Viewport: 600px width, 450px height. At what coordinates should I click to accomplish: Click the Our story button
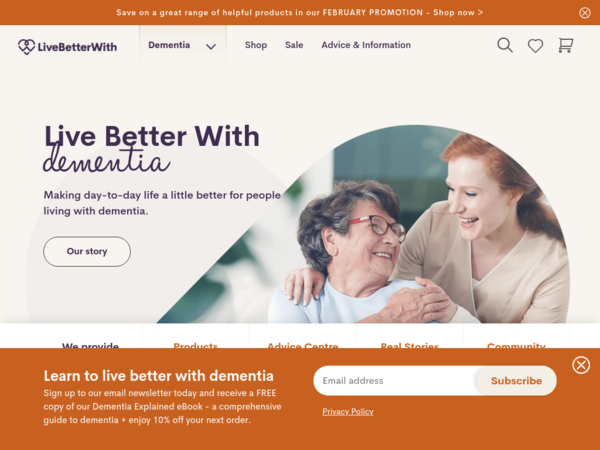(87, 251)
